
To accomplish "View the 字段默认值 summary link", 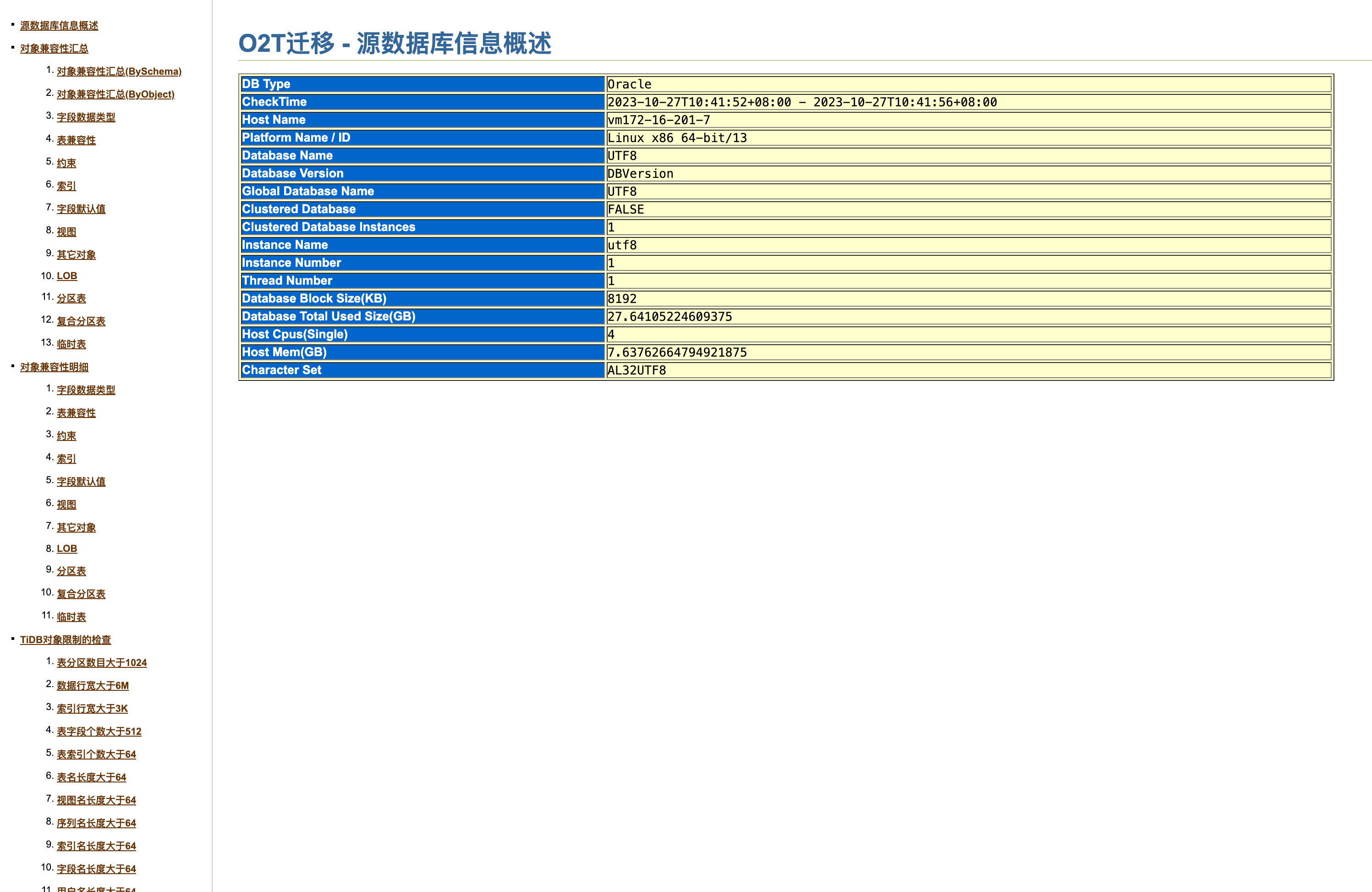I will pyautogui.click(x=81, y=209).
